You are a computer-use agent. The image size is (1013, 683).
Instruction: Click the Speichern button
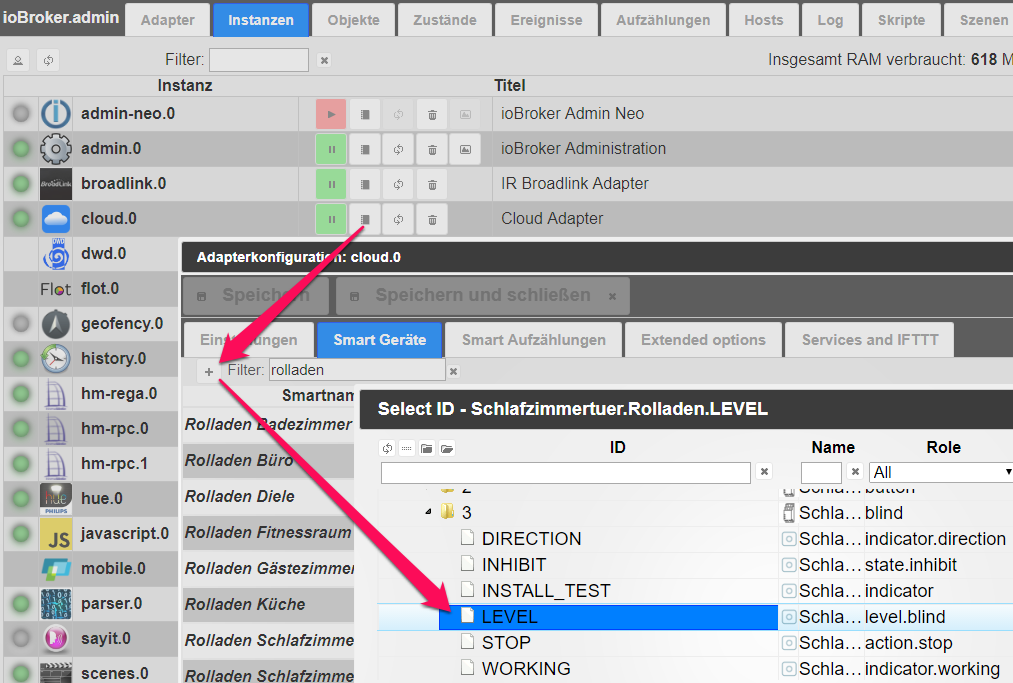256,295
